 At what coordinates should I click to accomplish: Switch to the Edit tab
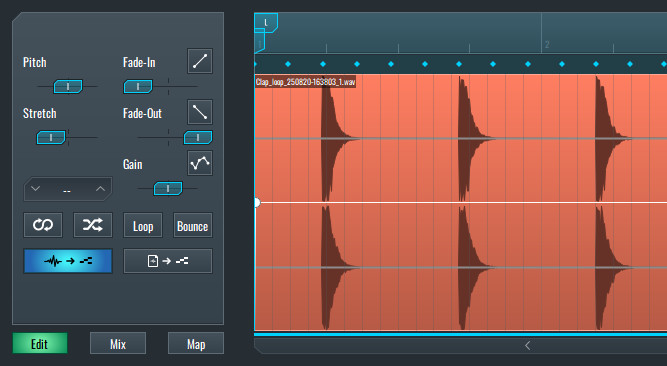click(40, 343)
